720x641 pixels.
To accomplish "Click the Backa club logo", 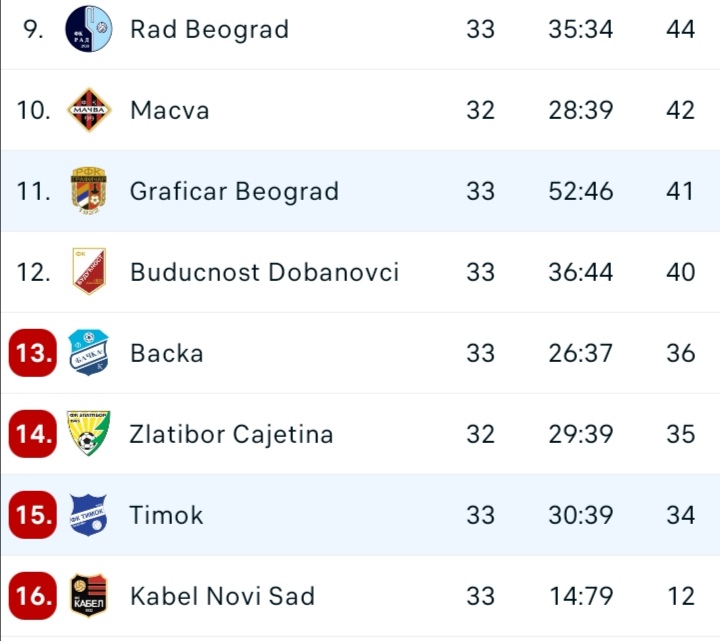I will pyautogui.click(x=88, y=353).
